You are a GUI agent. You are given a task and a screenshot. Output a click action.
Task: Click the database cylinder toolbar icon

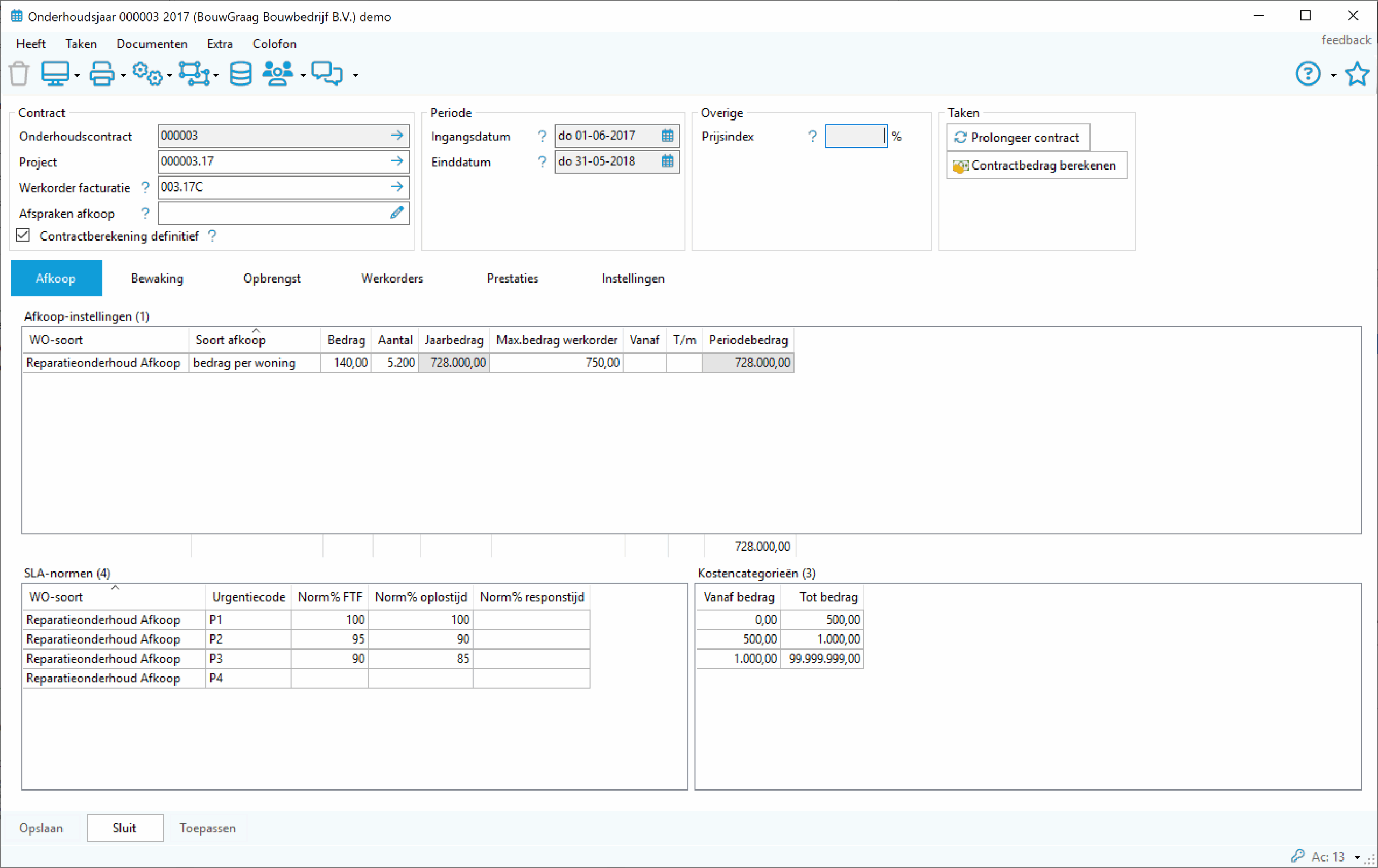tap(241, 74)
